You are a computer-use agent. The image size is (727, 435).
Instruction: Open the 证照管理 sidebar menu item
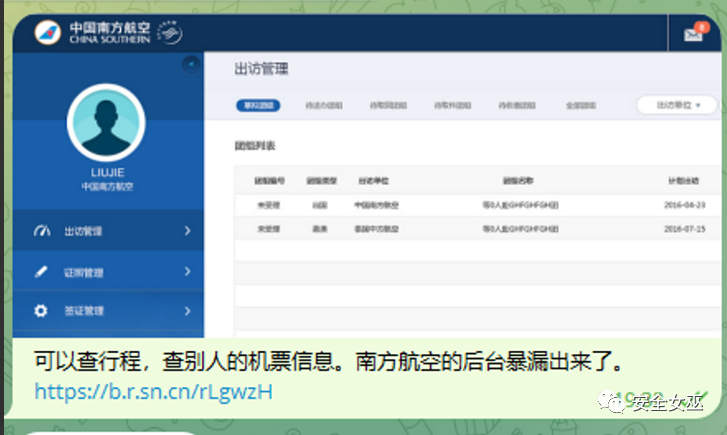[108, 271]
